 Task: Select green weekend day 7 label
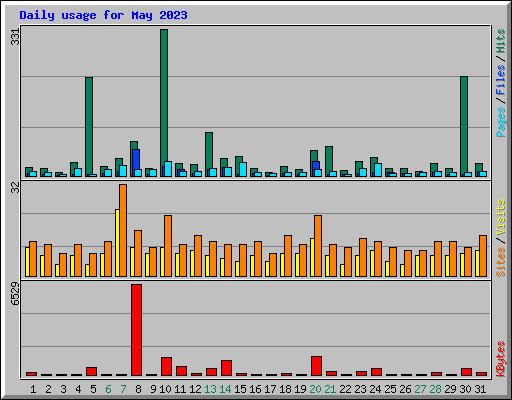[123, 389]
